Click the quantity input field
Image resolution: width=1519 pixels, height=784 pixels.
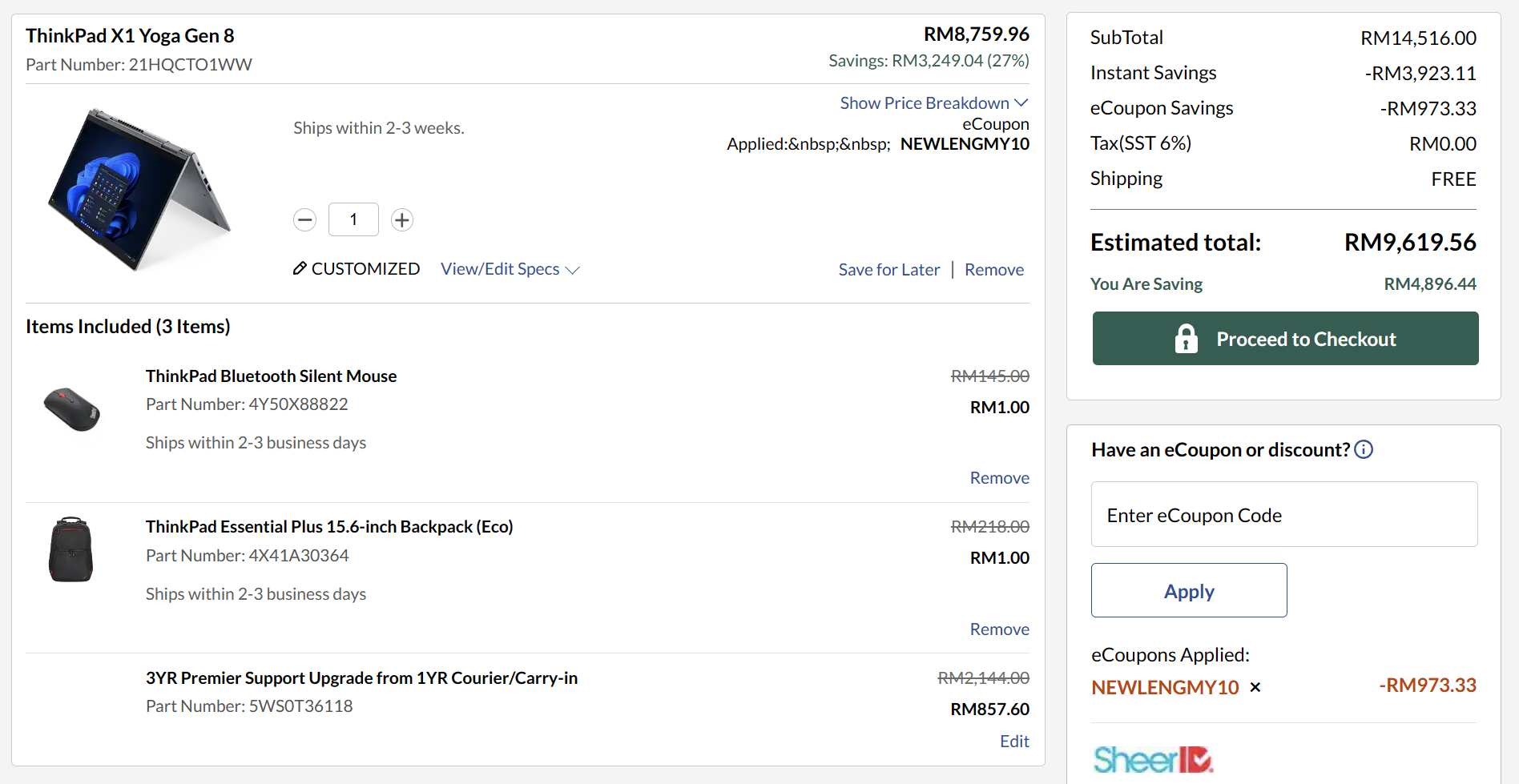353,219
